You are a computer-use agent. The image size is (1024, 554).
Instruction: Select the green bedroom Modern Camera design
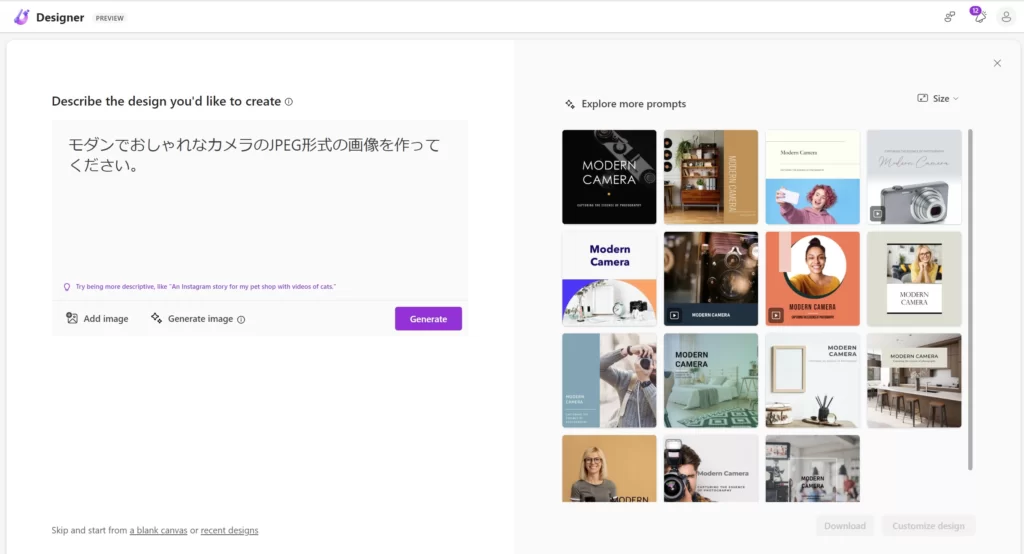pos(711,381)
